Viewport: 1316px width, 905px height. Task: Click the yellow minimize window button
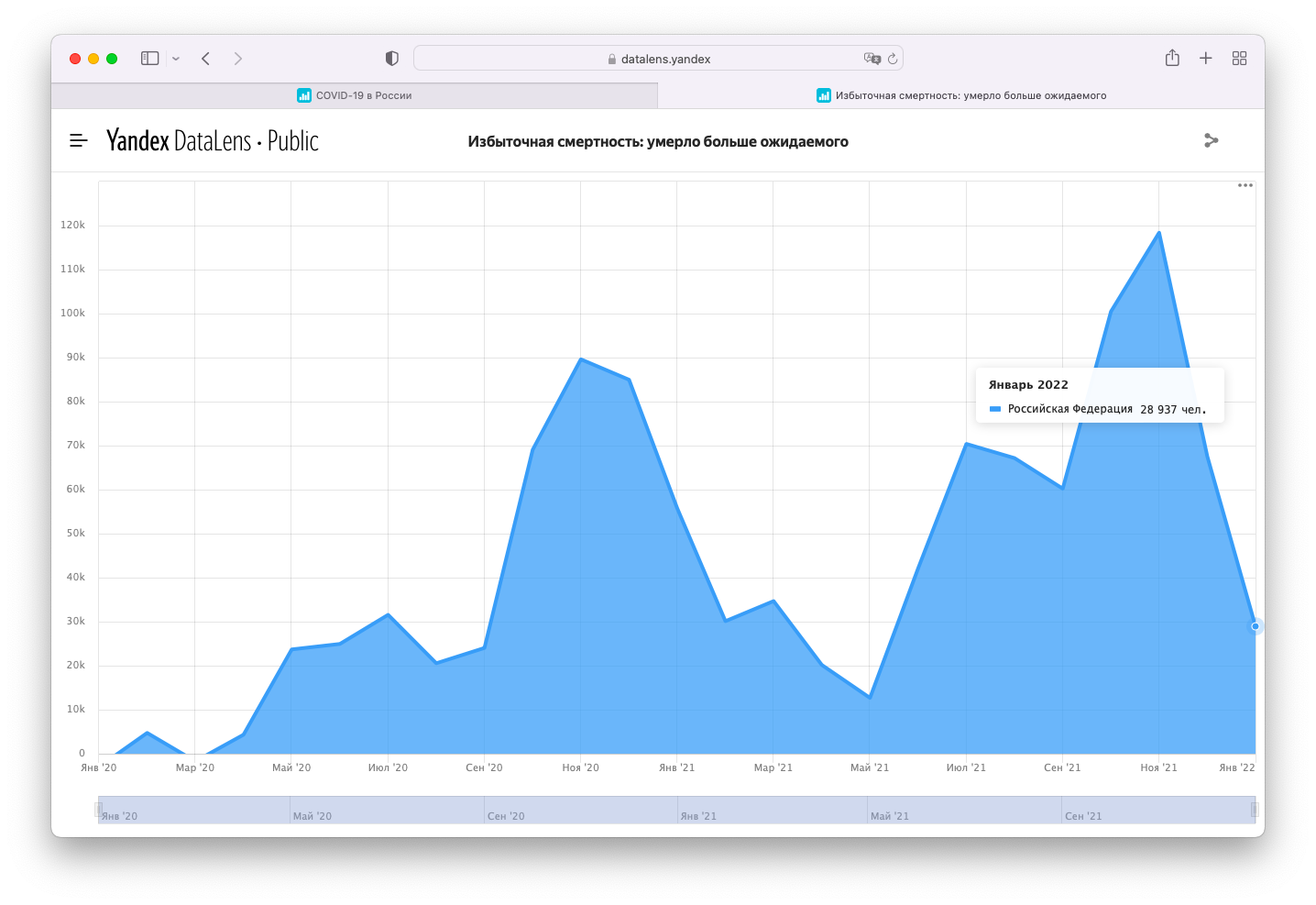pos(93,59)
